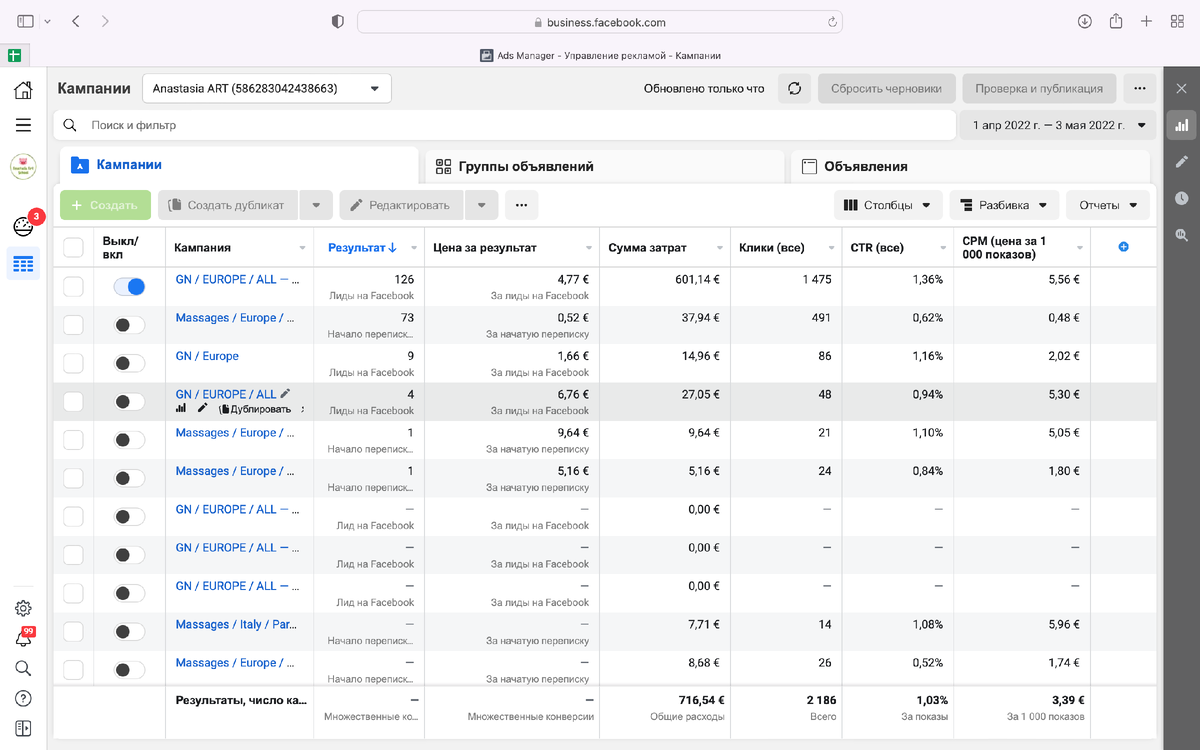Image resolution: width=1200 pixels, height=750 pixels.
Task: Toggle on Massages / Europe campaign with 73 results
Action: click(129, 325)
